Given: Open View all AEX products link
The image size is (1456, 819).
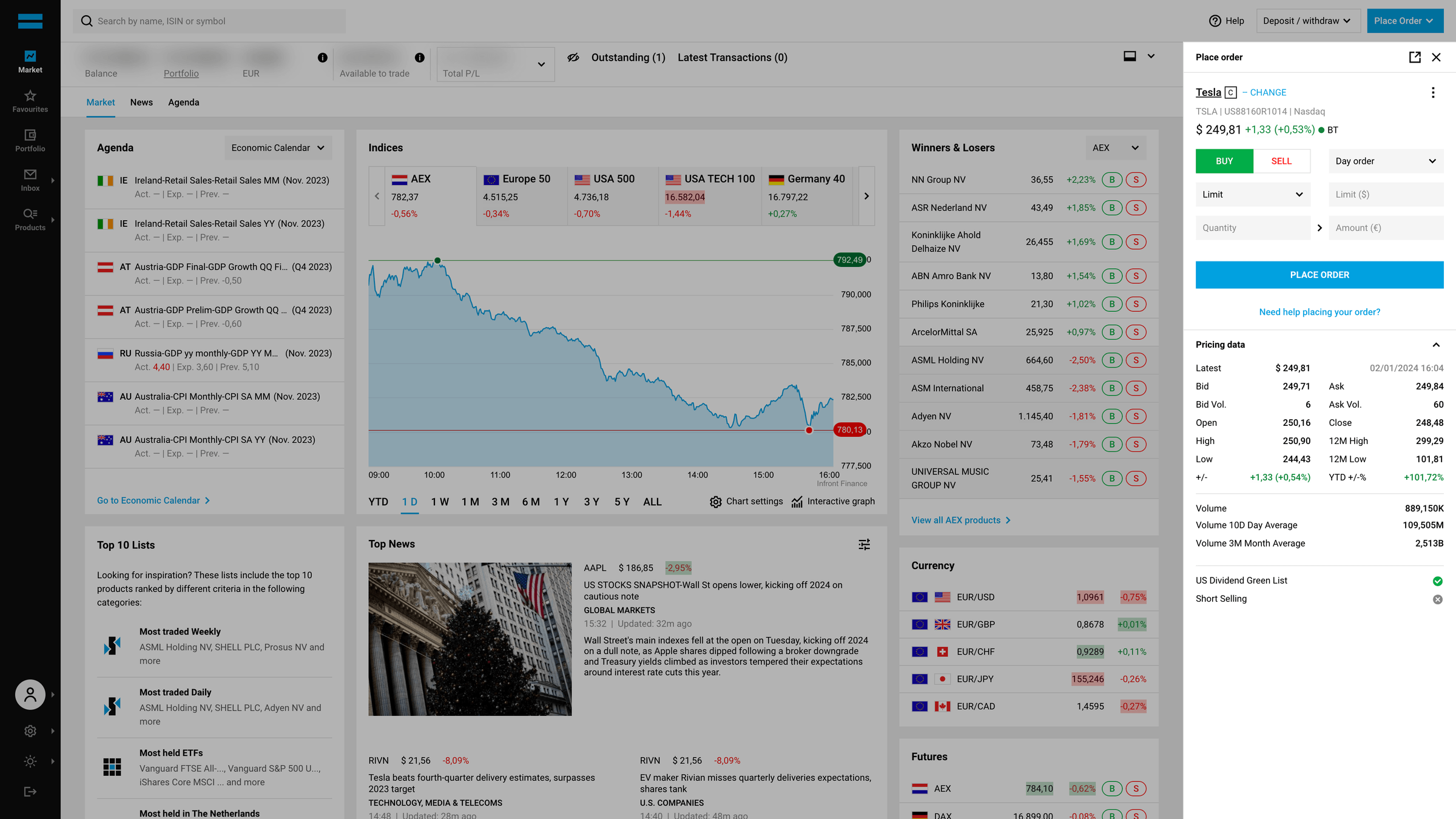Looking at the screenshot, I should [x=961, y=521].
